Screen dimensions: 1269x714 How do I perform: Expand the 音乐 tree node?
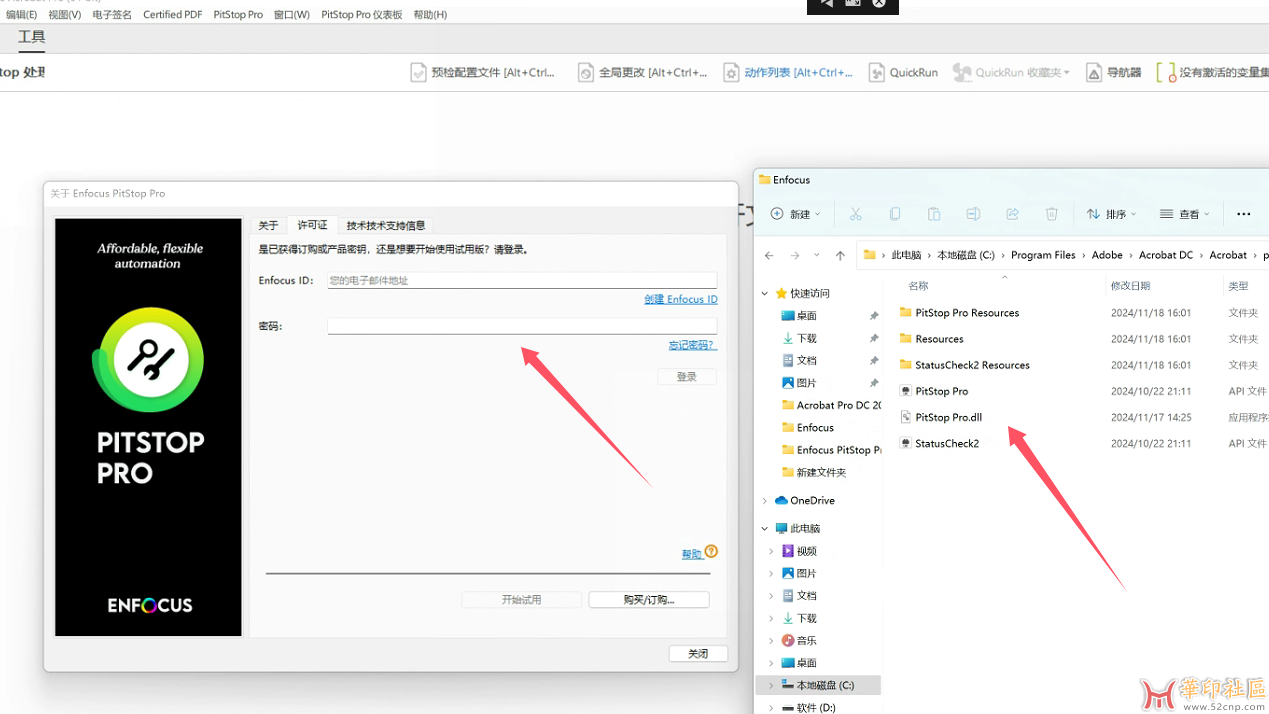pos(771,640)
